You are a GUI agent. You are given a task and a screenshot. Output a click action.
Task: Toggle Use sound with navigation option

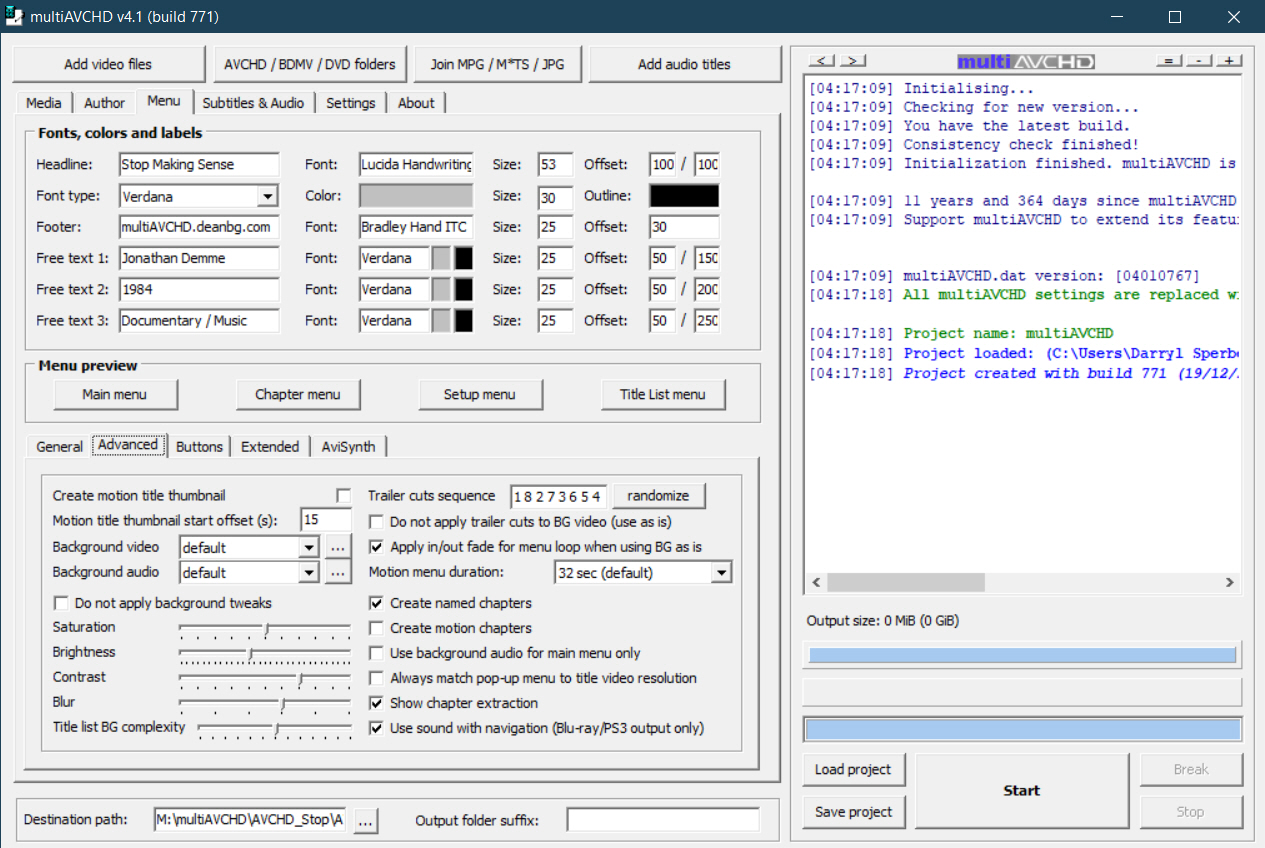376,728
